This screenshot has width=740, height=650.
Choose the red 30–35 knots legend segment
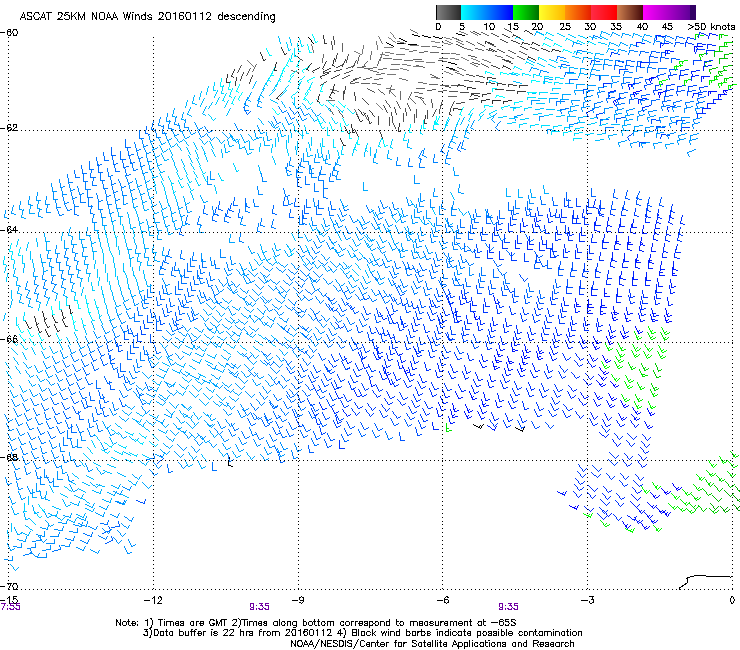click(604, 12)
